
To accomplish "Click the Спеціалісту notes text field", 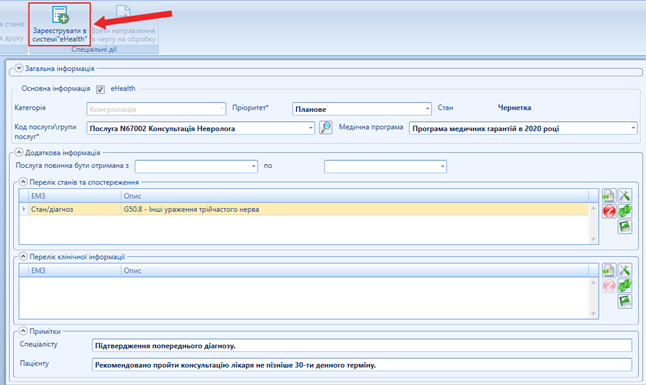I will [362, 345].
